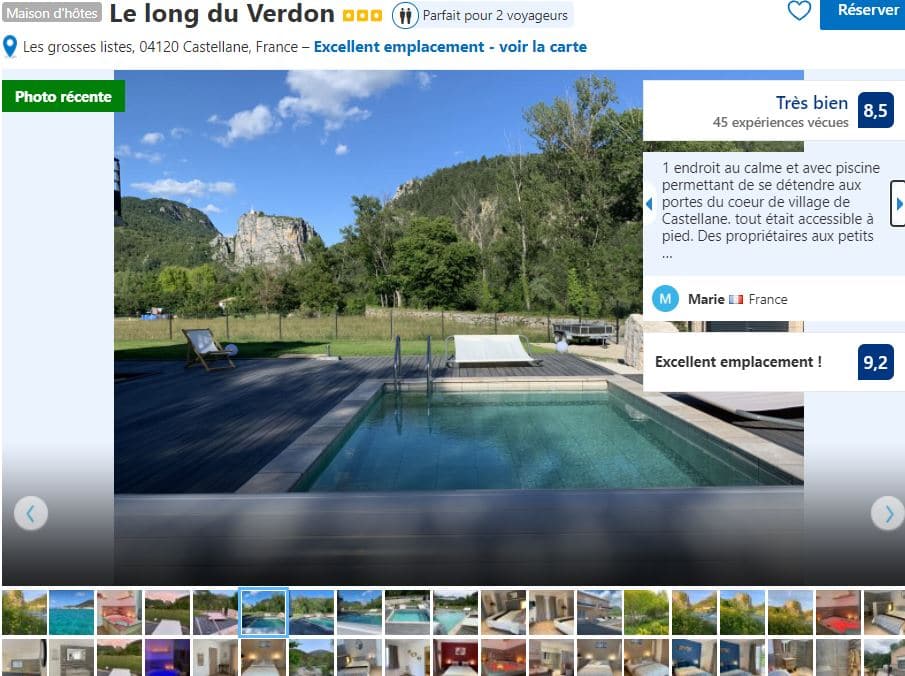Show next guest review arrow
The image size is (905, 676).
coord(898,204)
